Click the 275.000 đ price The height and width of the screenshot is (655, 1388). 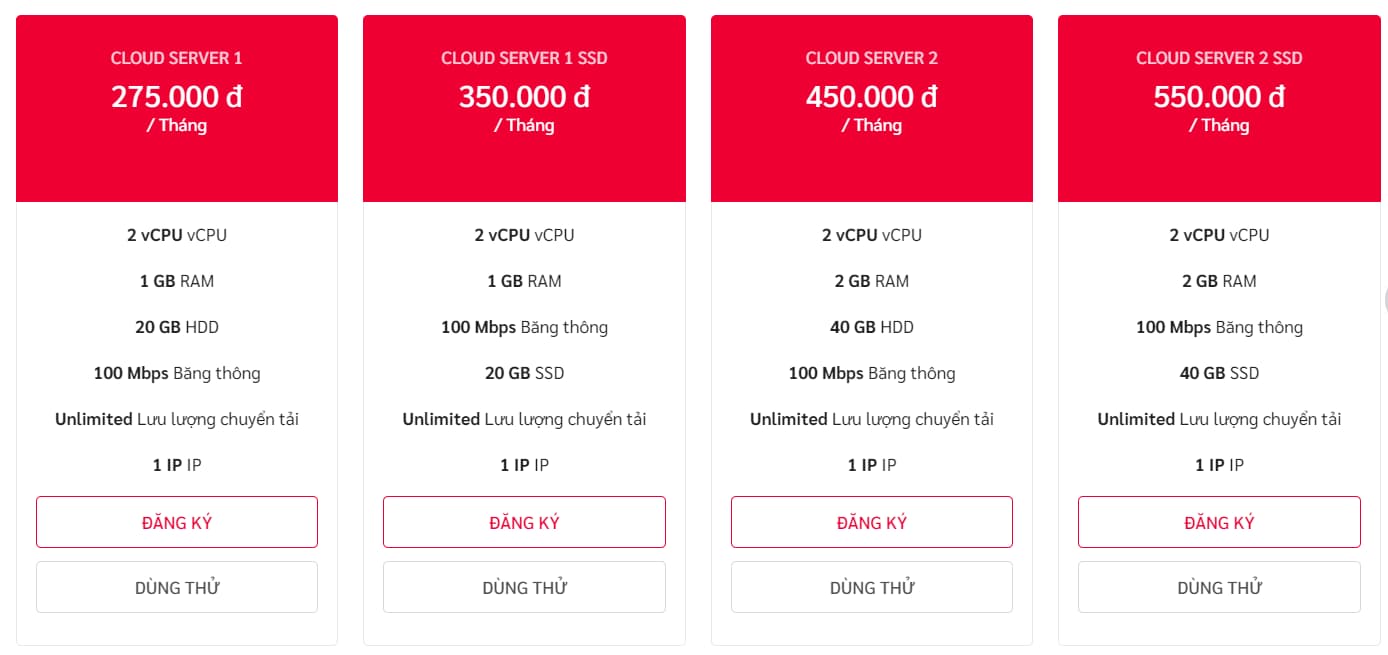(x=177, y=97)
